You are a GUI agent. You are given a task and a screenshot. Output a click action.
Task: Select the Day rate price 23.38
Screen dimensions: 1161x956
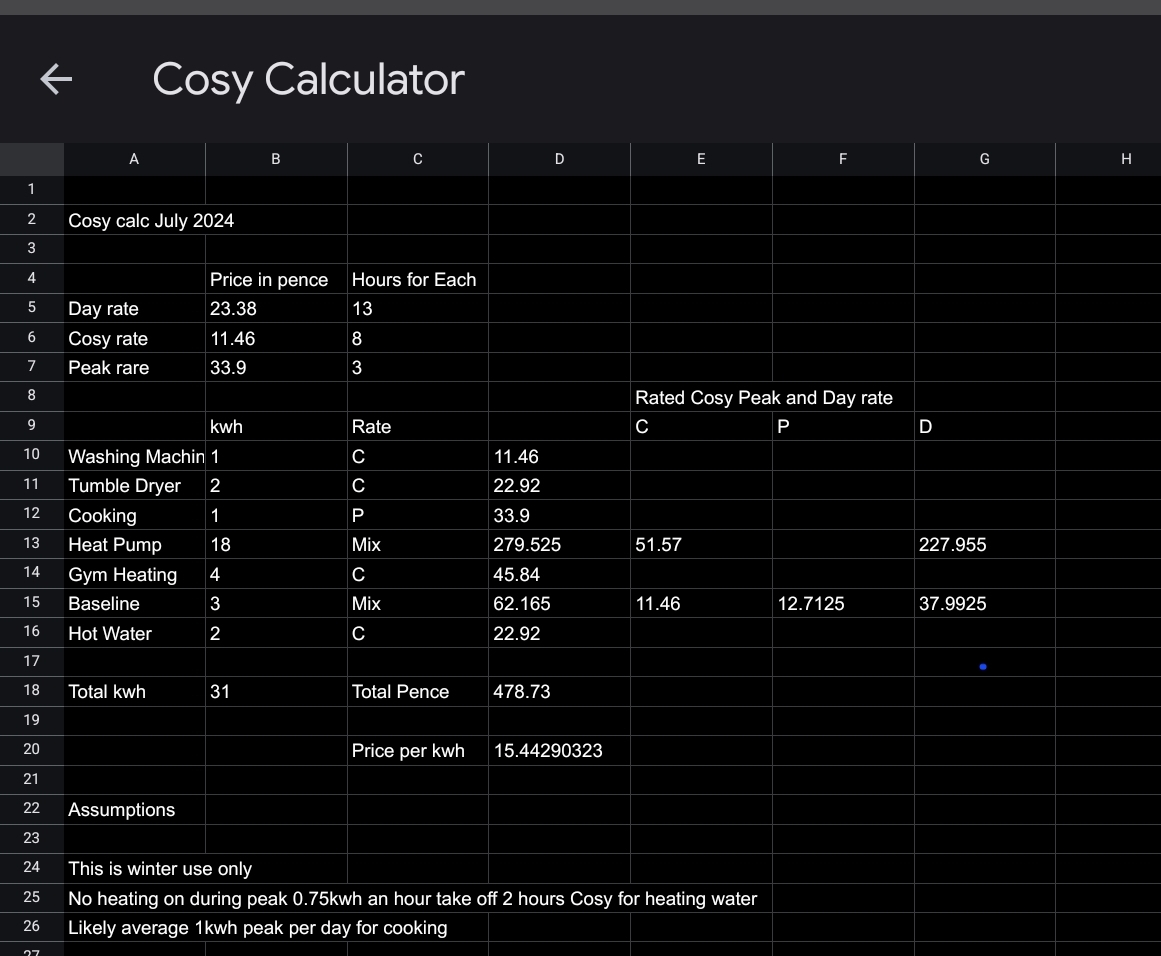276,309
